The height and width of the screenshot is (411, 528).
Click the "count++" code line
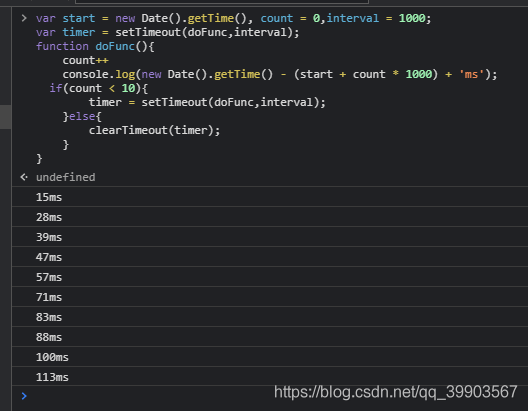pos(86,60)
